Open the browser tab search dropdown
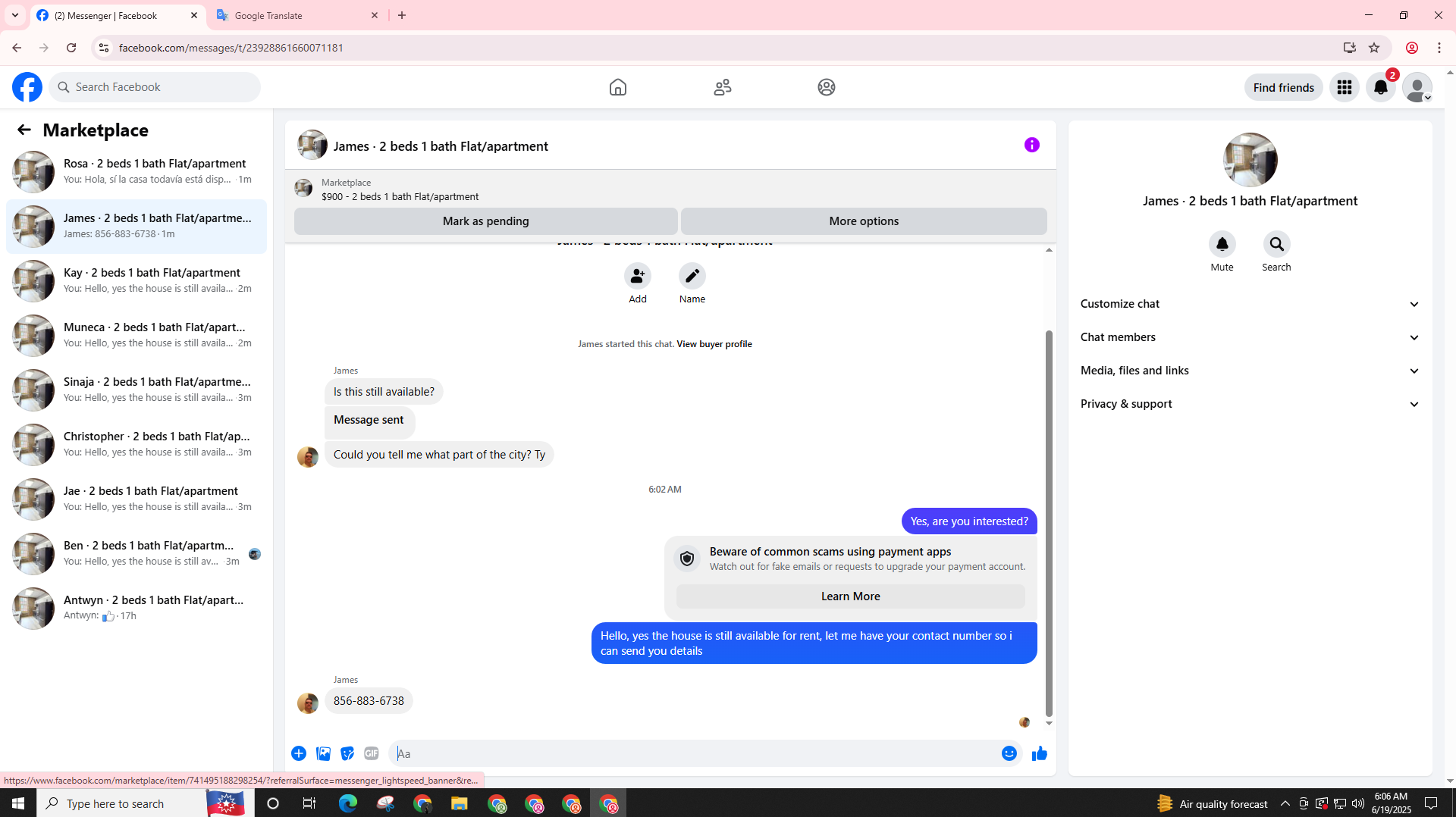 [15, 15]
